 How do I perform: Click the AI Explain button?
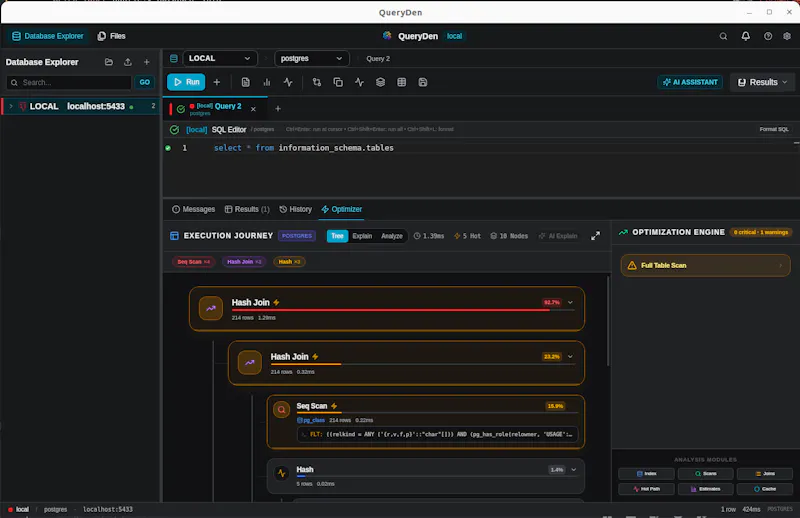click(x=558, y=236)
